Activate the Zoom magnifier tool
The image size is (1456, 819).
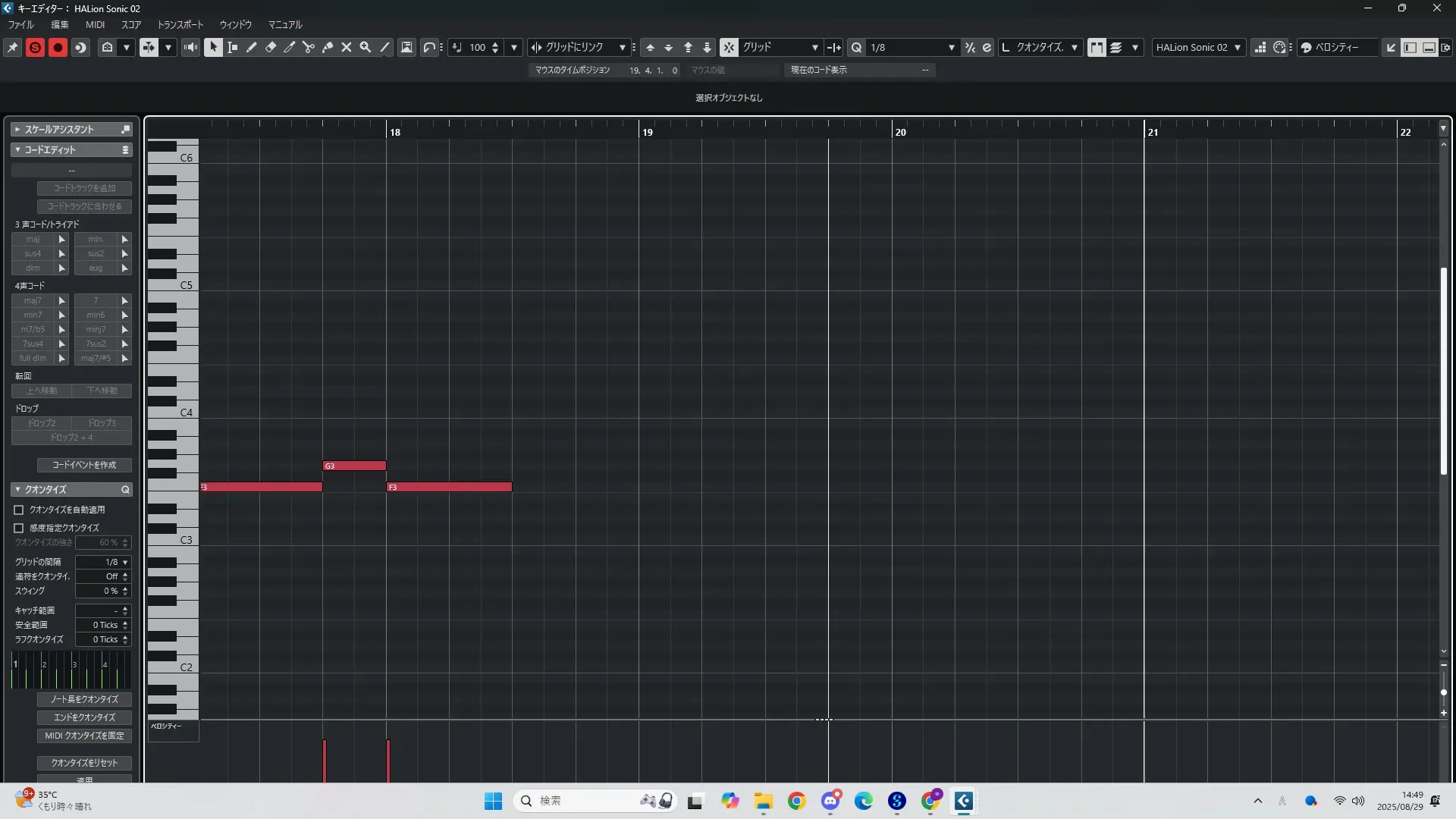(366, 47)
